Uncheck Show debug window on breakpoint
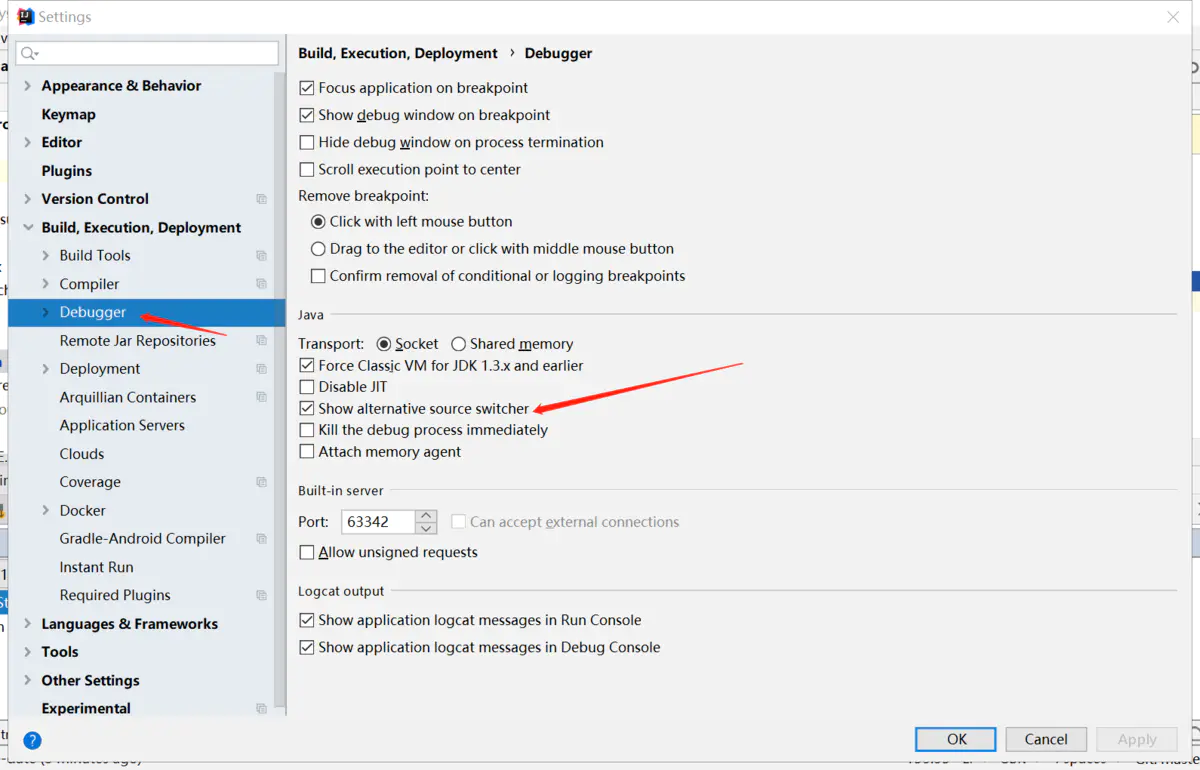Image resolution: width=1200 pixels, height=770 pixels. click(x=307, y=115)
